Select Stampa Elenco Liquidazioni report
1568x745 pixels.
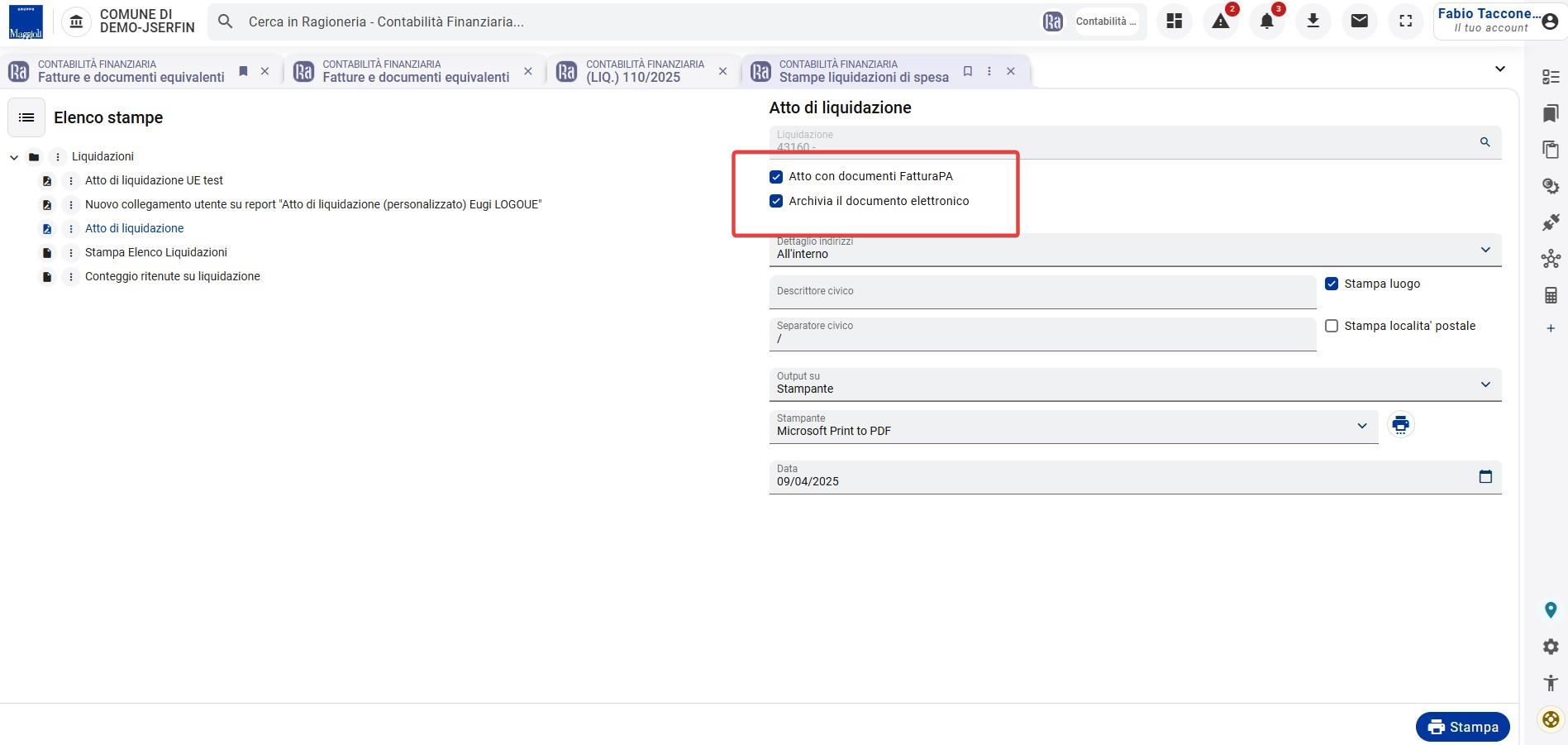click(155, 252)
